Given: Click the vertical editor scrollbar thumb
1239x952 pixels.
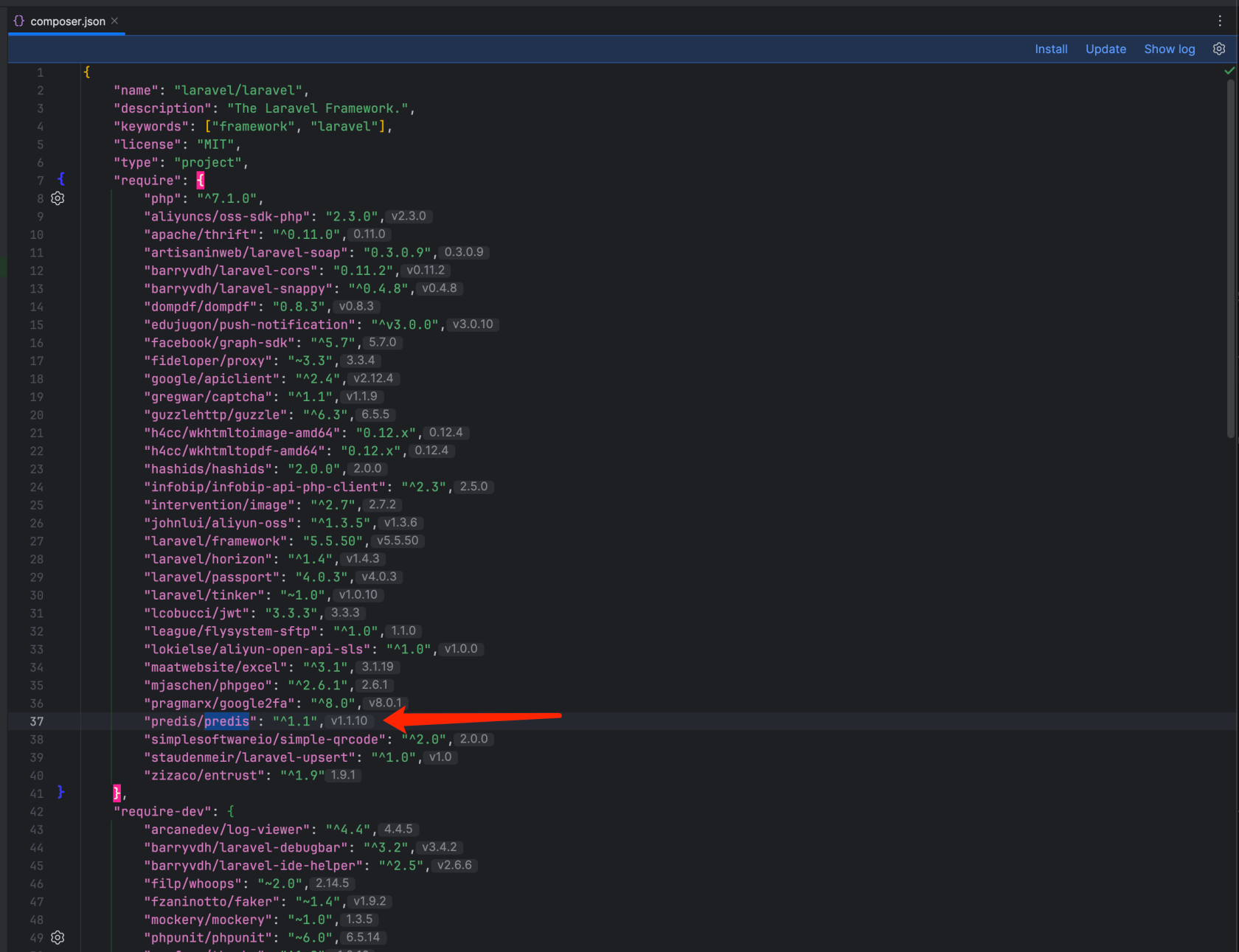Looking at the screenshot, I should [1230, 258].
